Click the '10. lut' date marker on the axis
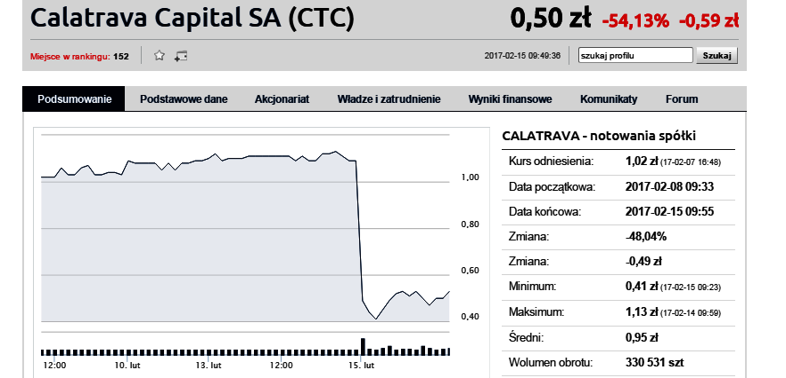Screen dimensions: 786x378 tap(127, 365)
